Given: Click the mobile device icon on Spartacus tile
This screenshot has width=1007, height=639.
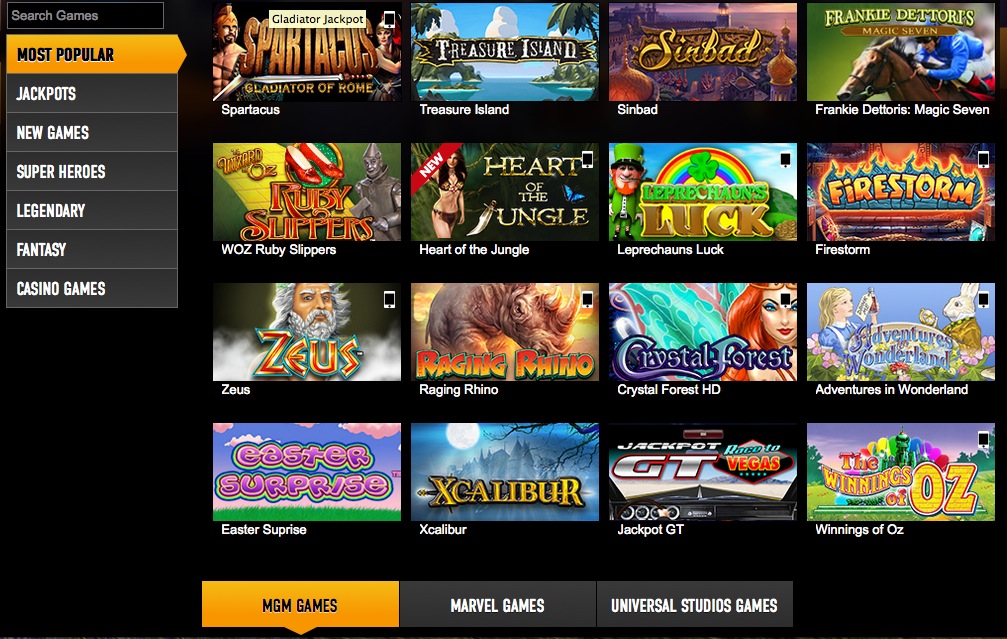Looking at the screenshot, I should coord(389,19).
